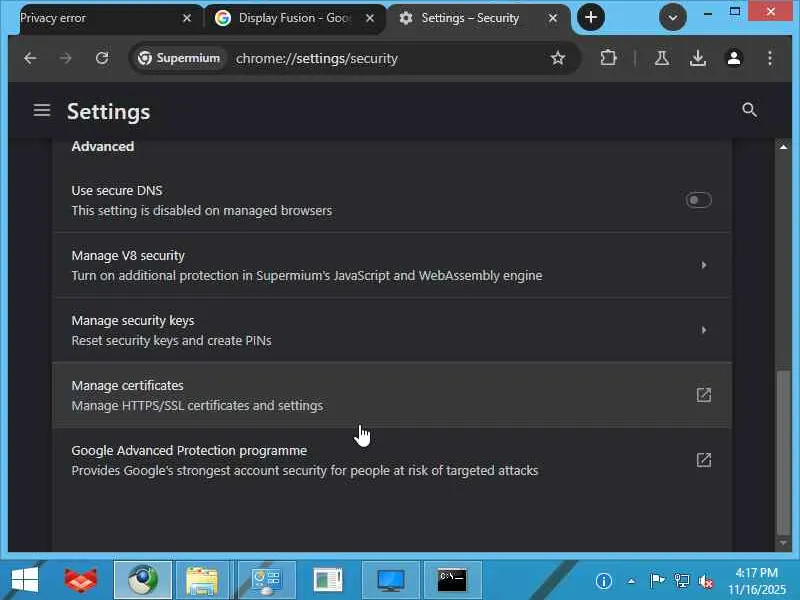Open the tab search dropdown chevron
This screenshot has width=800, height=600.
coord(672,18)
